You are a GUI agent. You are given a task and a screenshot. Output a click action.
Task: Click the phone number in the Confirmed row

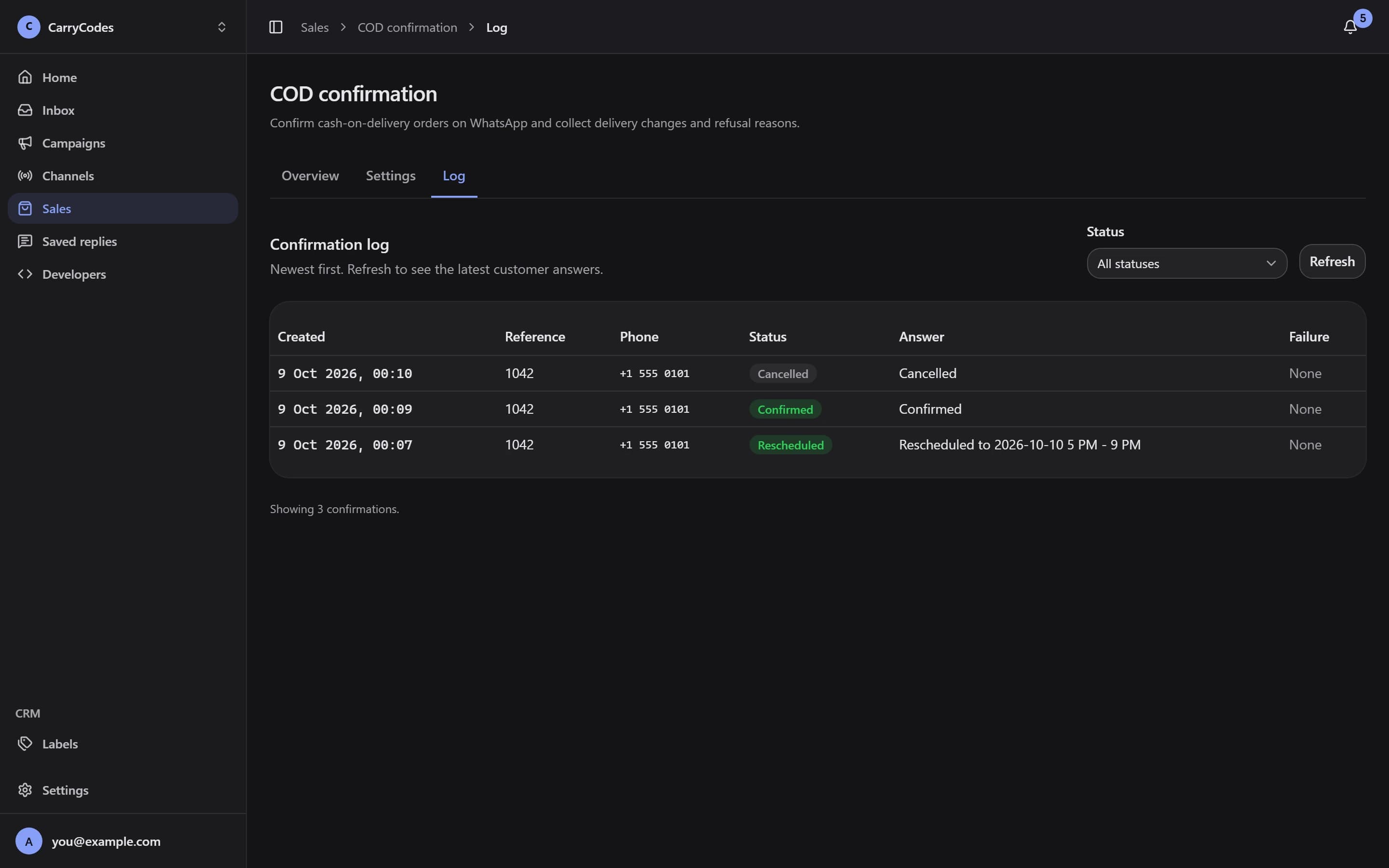coord(654,409)
